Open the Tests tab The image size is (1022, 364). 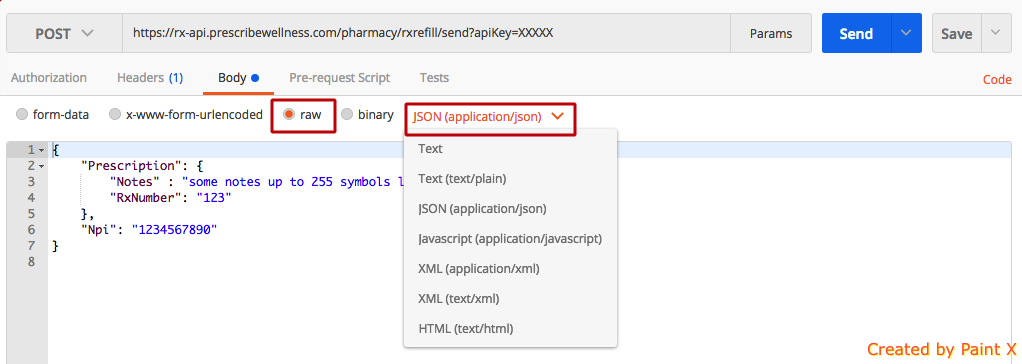[434, 78]
